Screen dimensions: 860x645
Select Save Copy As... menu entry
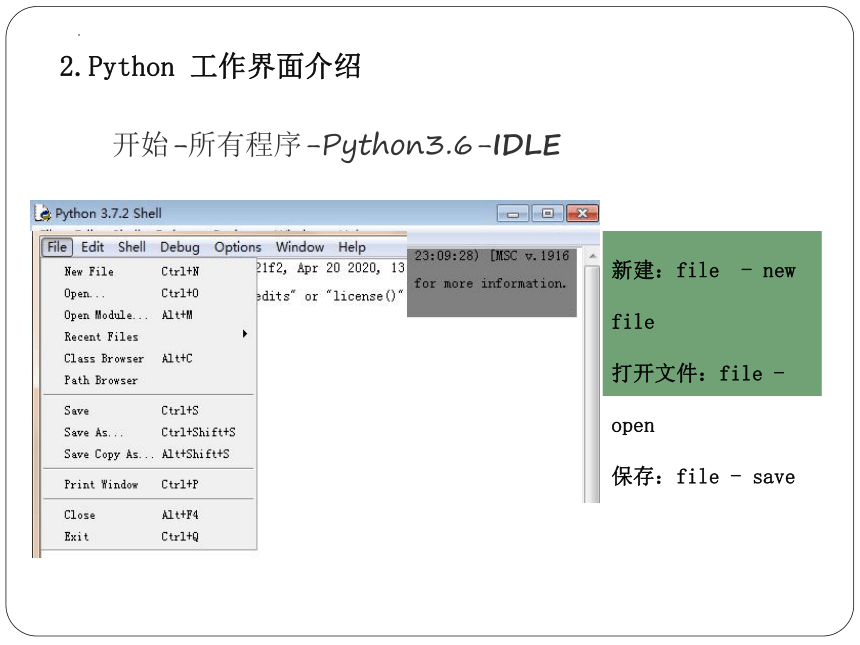[x=149, y=454]
